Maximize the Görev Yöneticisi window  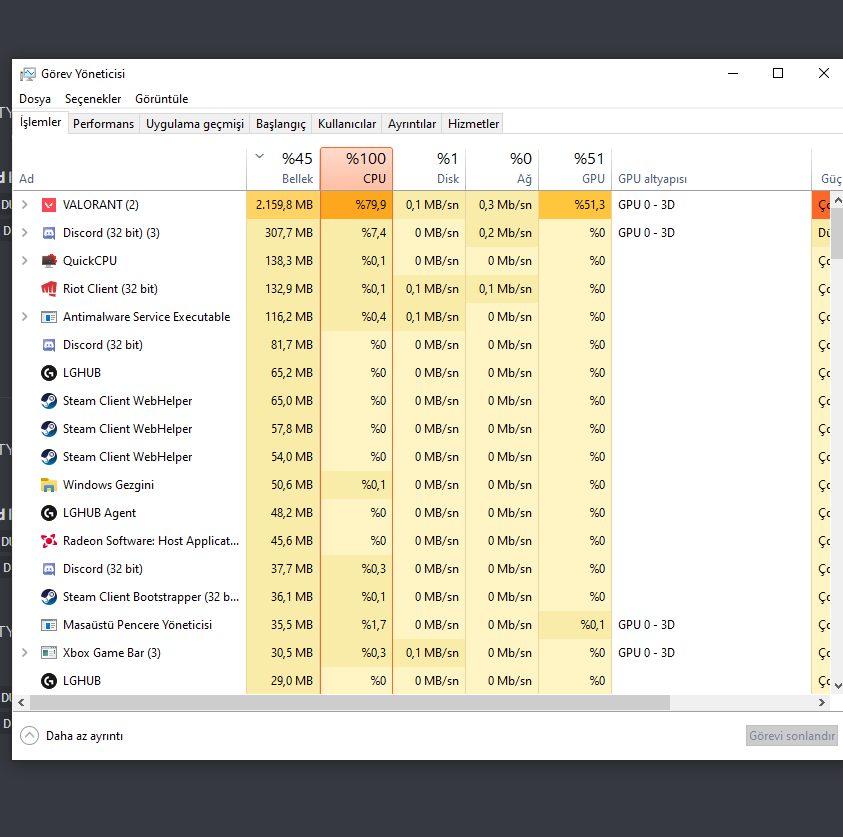(x=778, y=73)
